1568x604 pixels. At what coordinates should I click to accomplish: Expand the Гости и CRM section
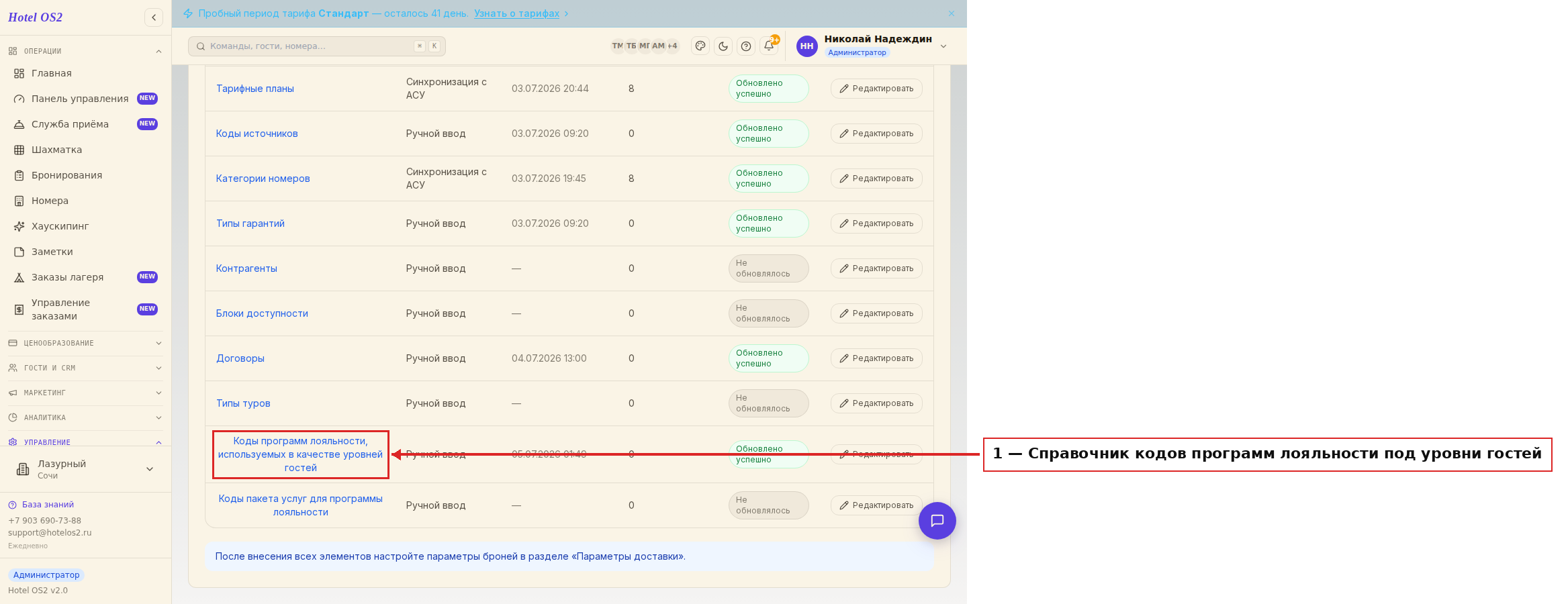[85, 368]
